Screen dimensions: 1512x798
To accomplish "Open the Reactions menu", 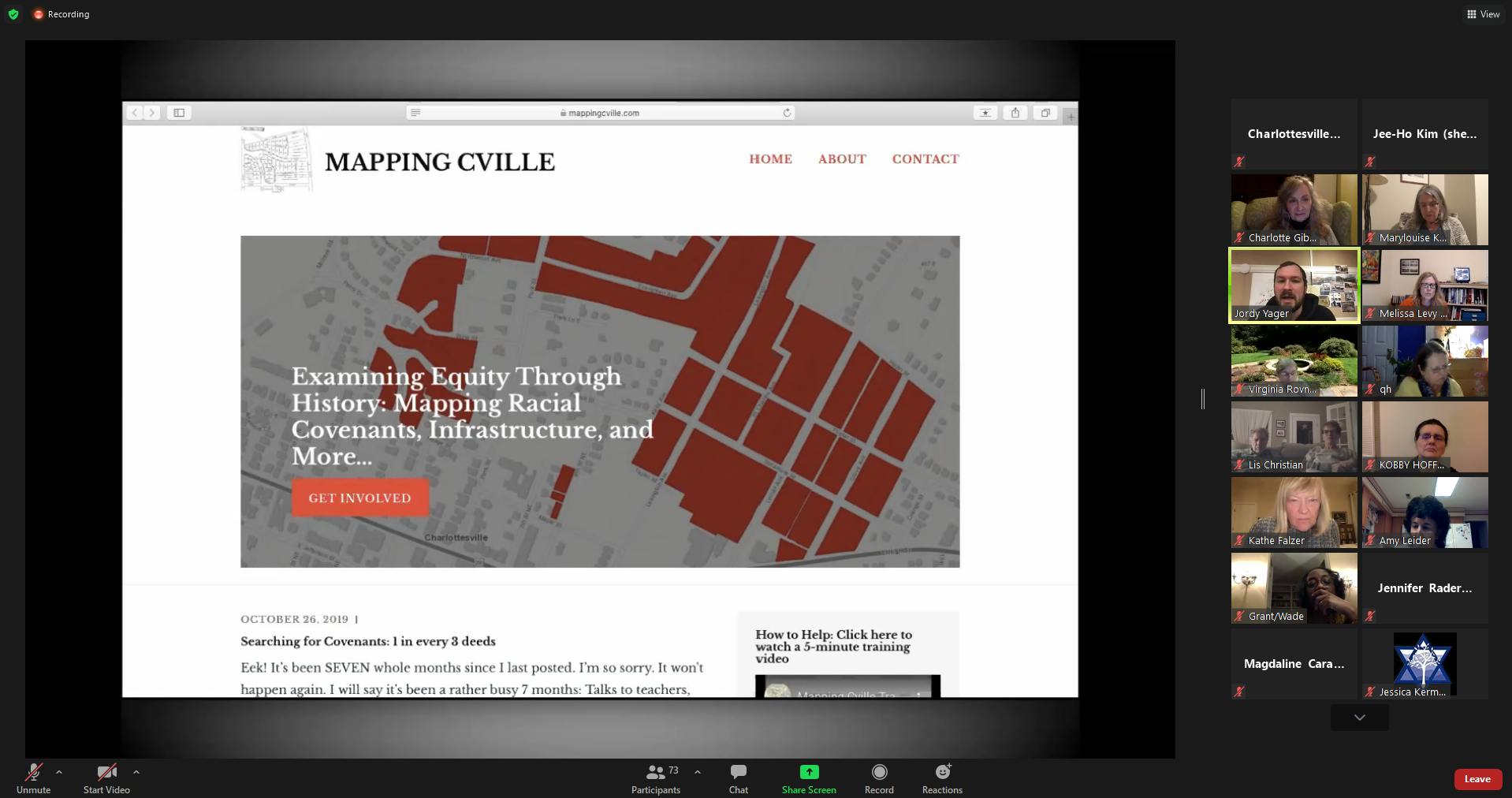I will [x=942, y=778].
